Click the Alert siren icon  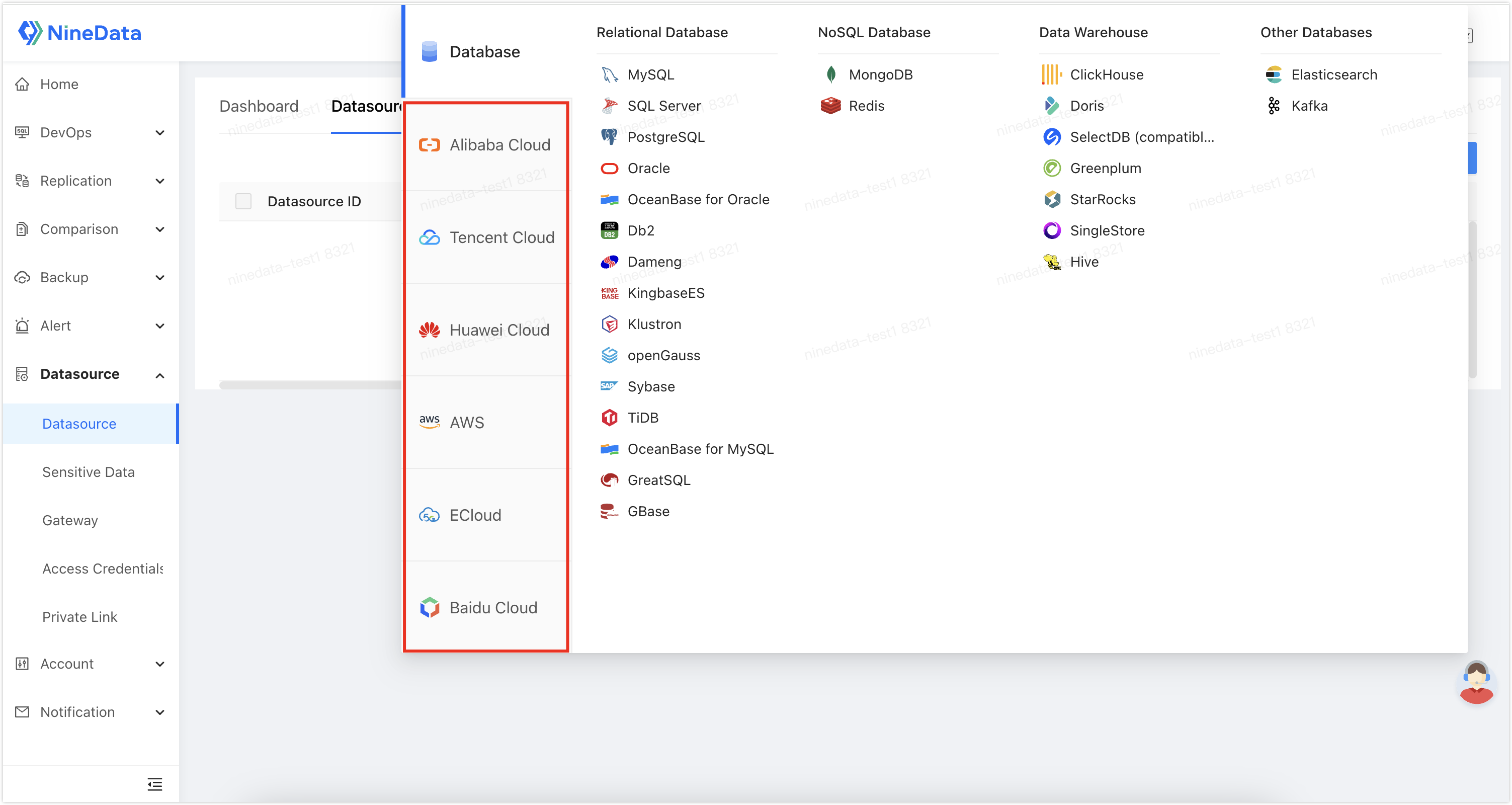(22, 326)
